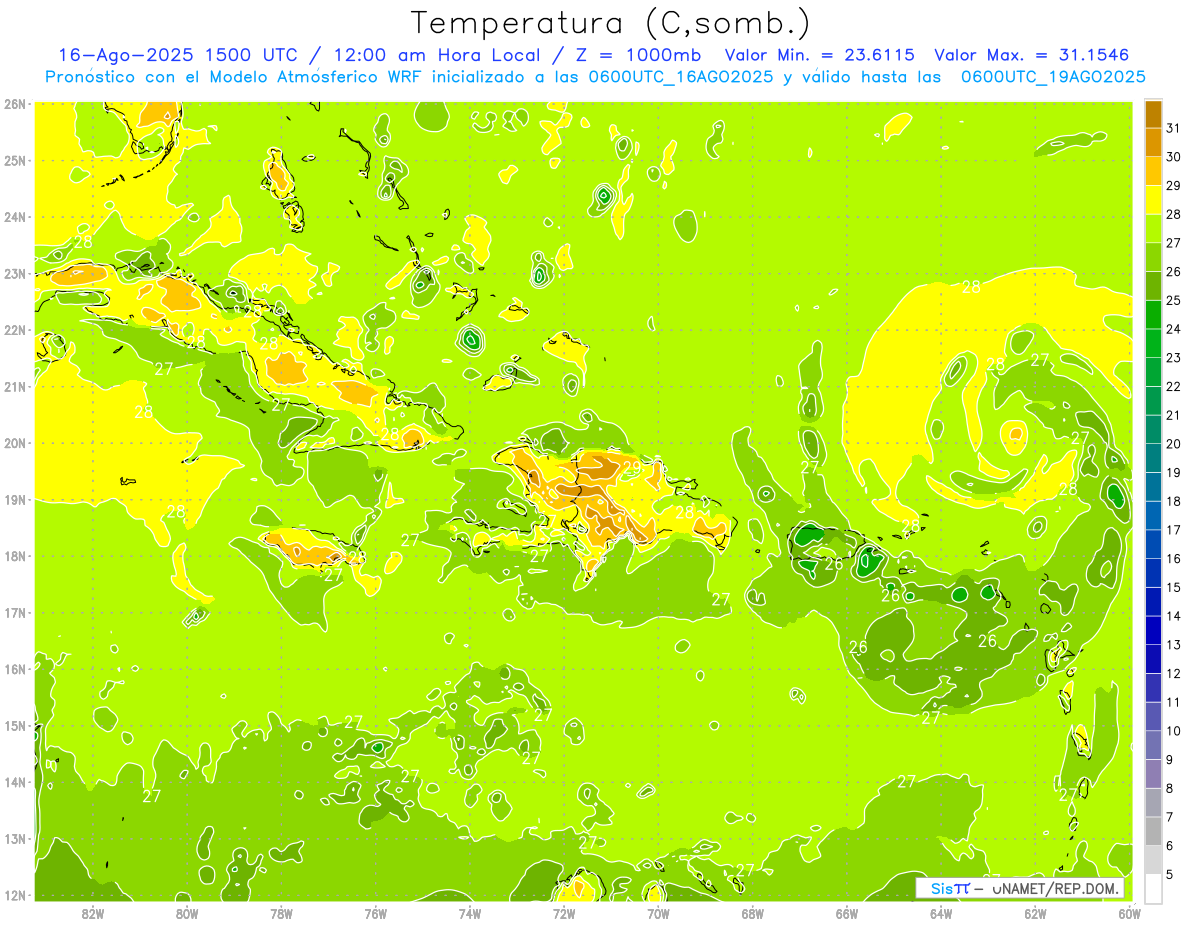This screenshot has height=927, width=1200.
Task: Click the 68W longitude axis label
Action: click(752, 913)
